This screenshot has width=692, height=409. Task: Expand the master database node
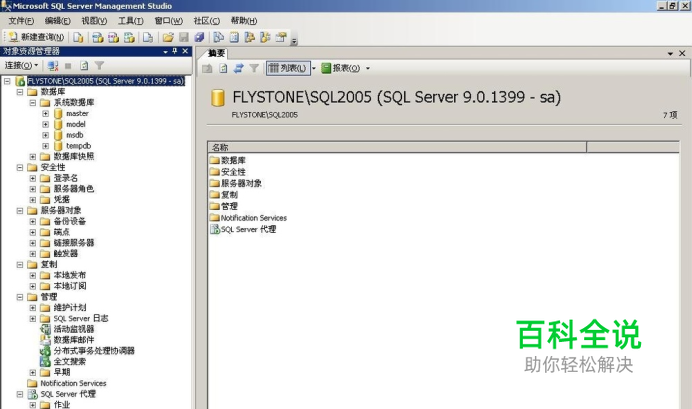click(x=45, y=113)
